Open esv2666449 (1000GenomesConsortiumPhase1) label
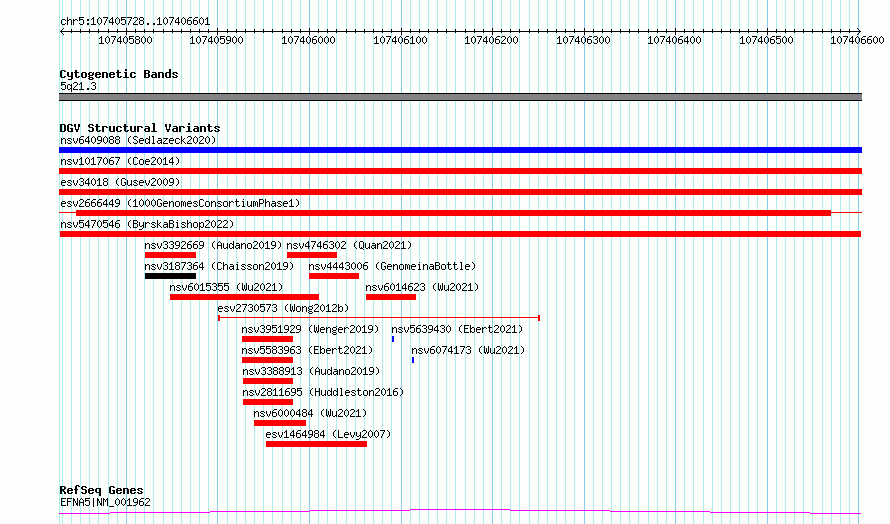890x524 pixels. (180, 203)
